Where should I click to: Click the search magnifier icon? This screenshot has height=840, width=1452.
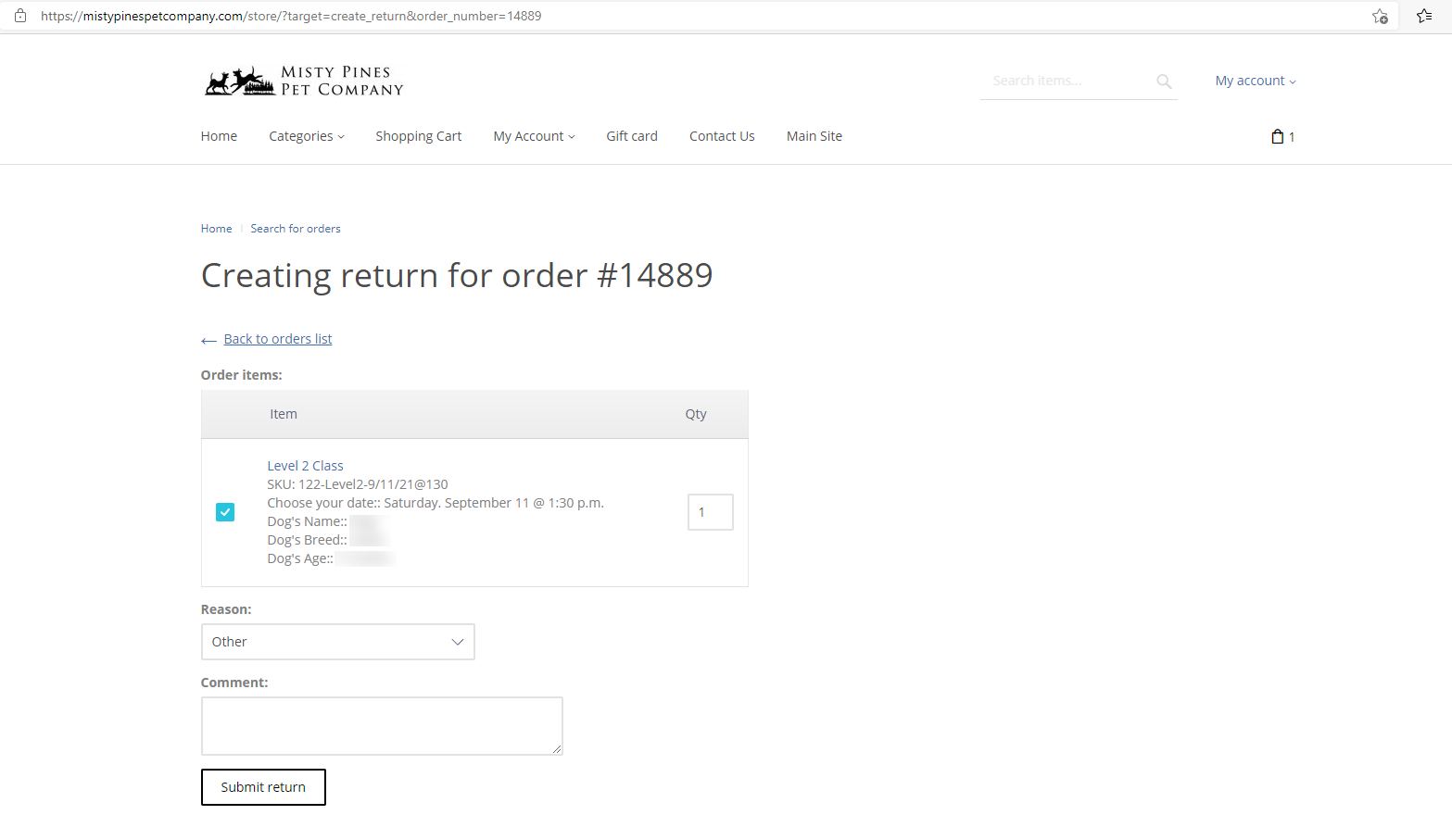click(x=1164, y=81)
